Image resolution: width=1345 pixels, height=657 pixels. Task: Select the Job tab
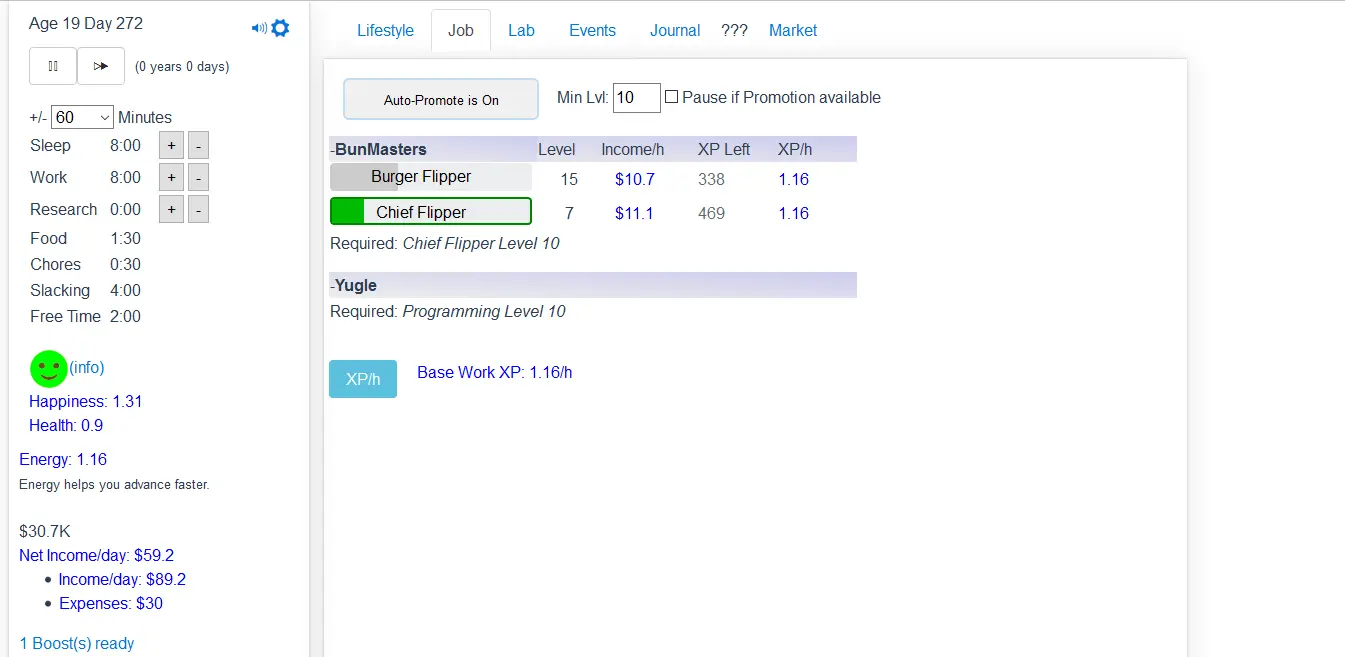pos(461,30)
